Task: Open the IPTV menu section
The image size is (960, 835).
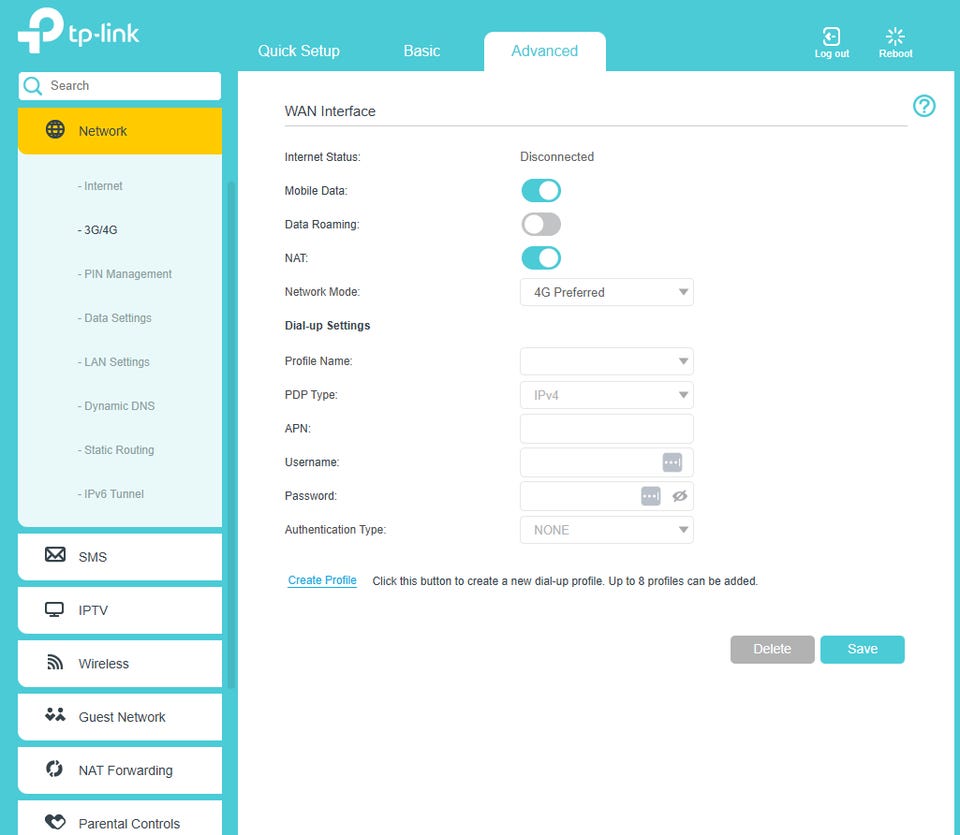Action: (120, 610)
